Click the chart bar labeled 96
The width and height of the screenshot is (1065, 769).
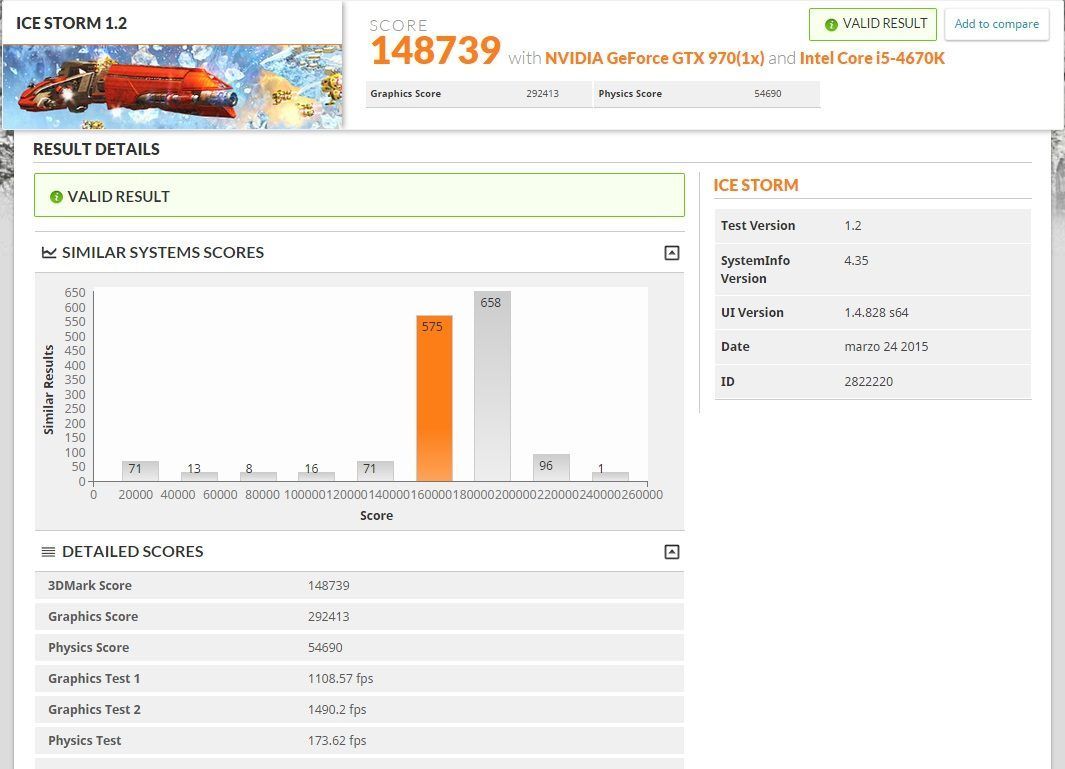click(x=551, y=468)
